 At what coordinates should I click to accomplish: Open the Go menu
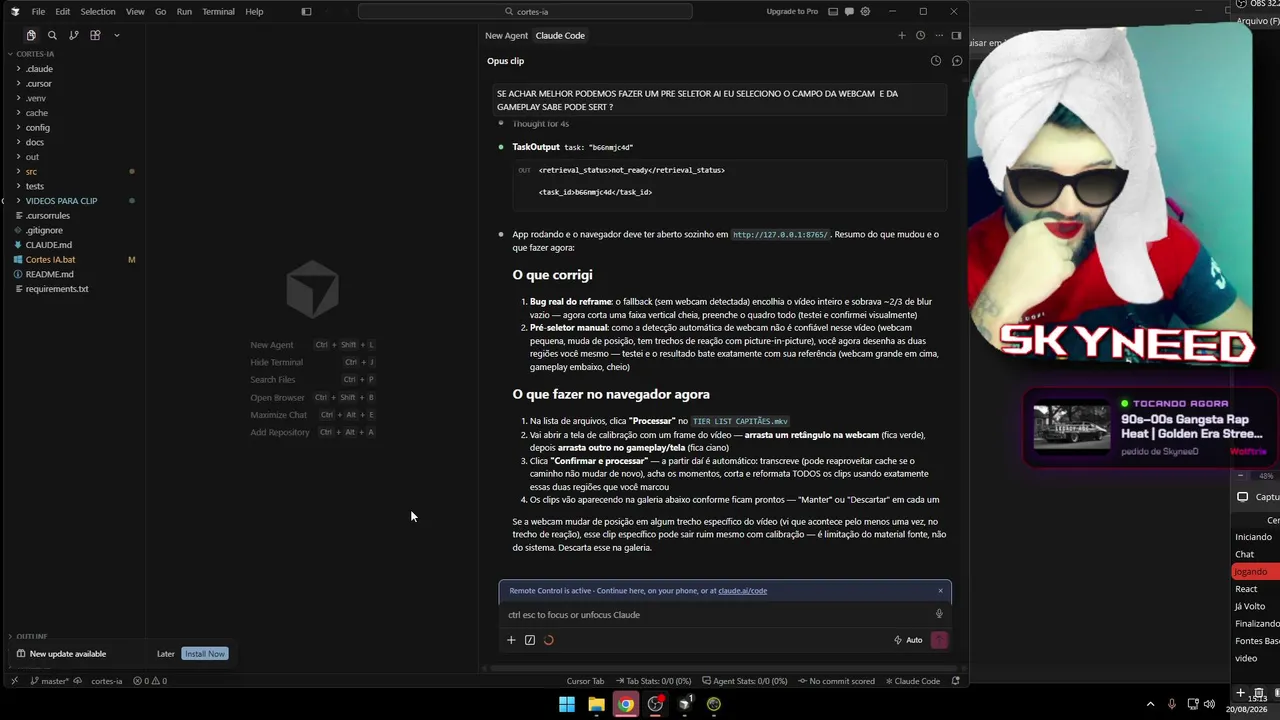coord(161,12)
